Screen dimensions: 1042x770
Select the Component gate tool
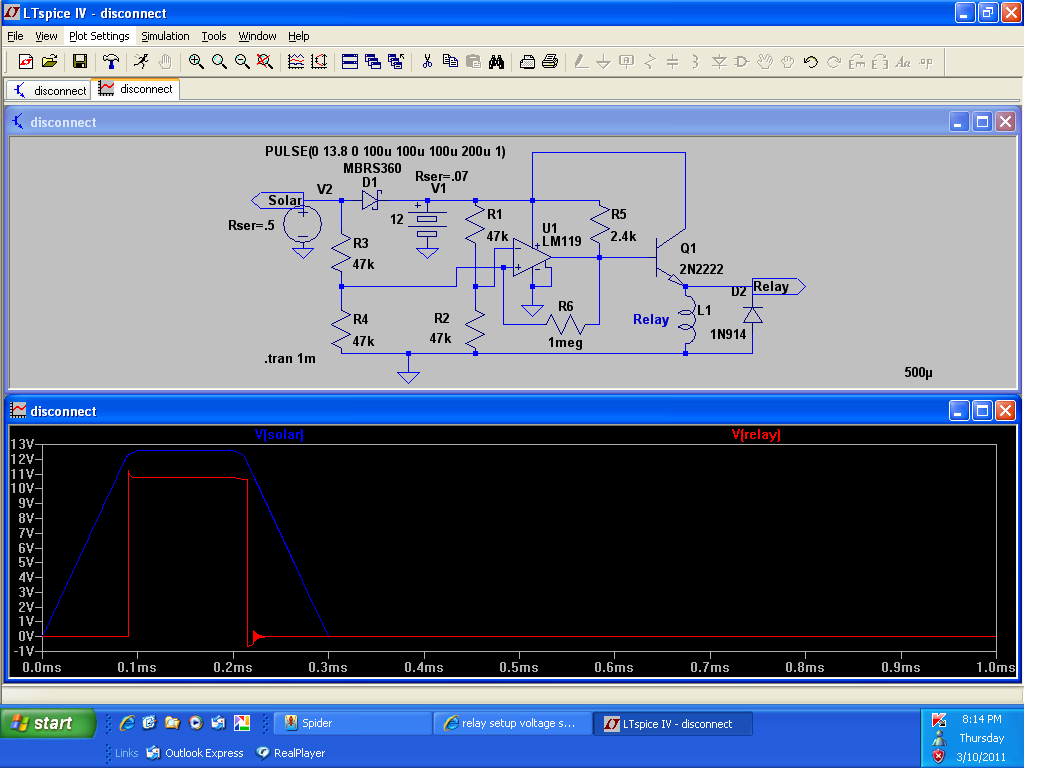pyautogui.click(x=742, y=62)
